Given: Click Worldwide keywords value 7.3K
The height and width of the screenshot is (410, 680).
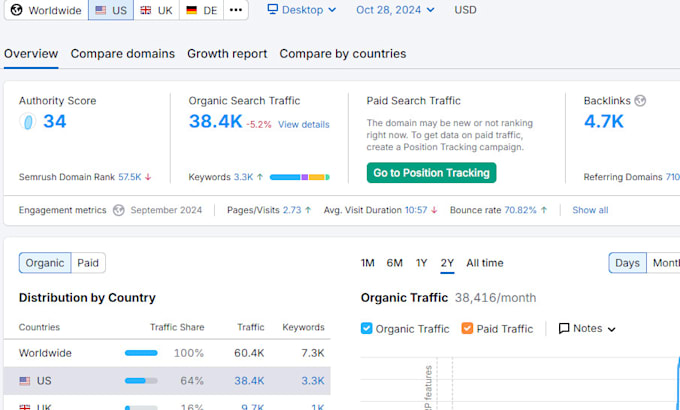Looking at the screenshot, I should 313,353.
